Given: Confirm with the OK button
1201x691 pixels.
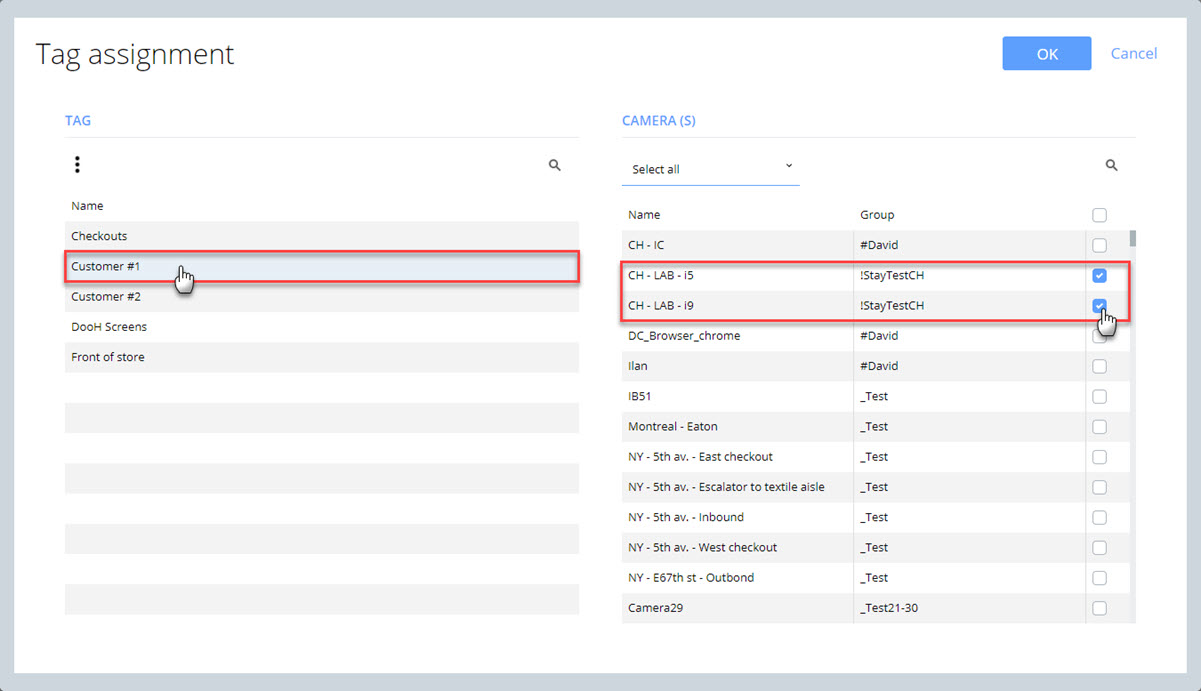Looking at the screenshot, I should (x=1047, y=54).
